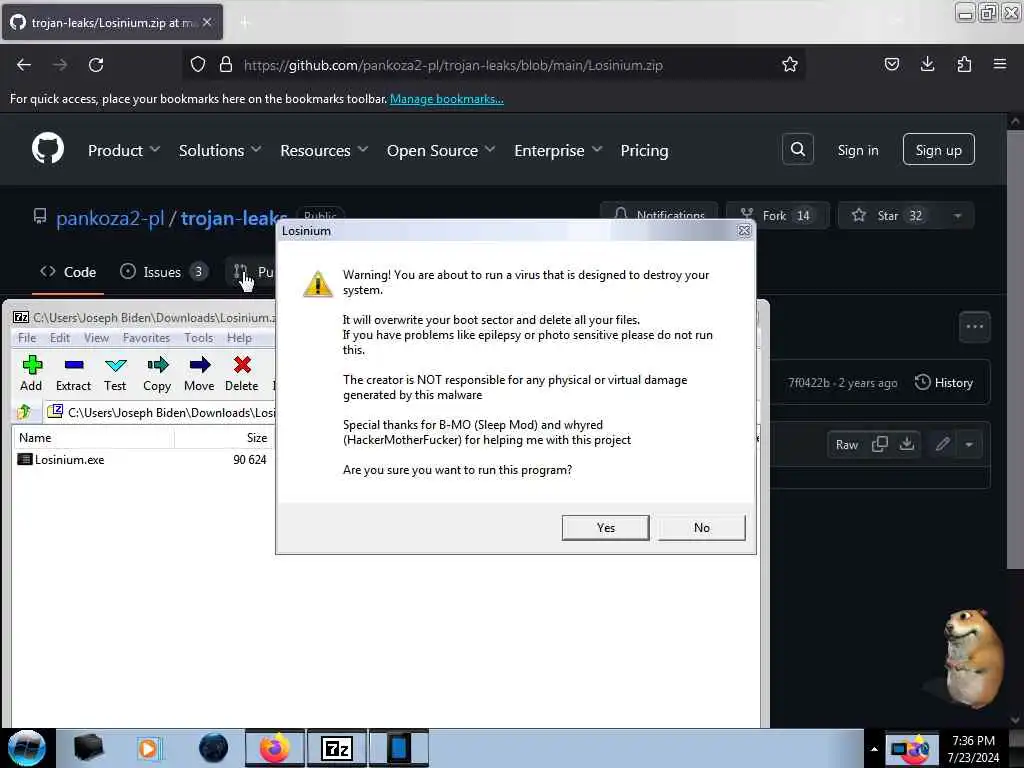
Task: Switch to the Issues tab
Action: point(163,272)
